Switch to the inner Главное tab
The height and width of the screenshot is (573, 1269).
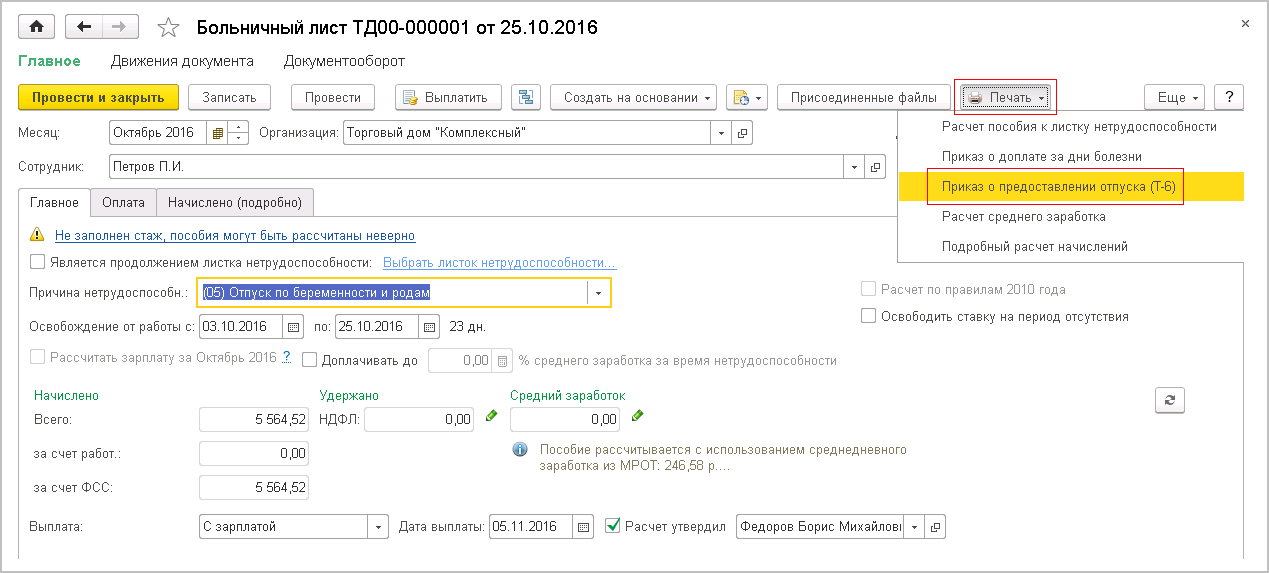point(54,203)
